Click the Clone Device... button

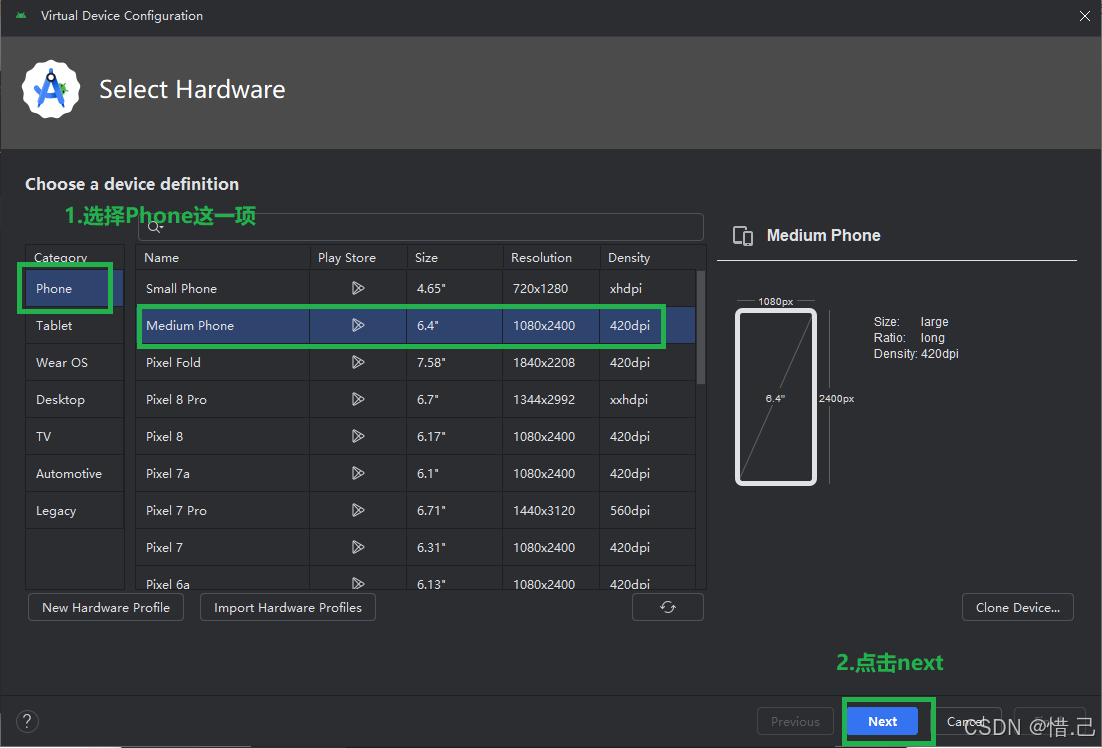1018,607
